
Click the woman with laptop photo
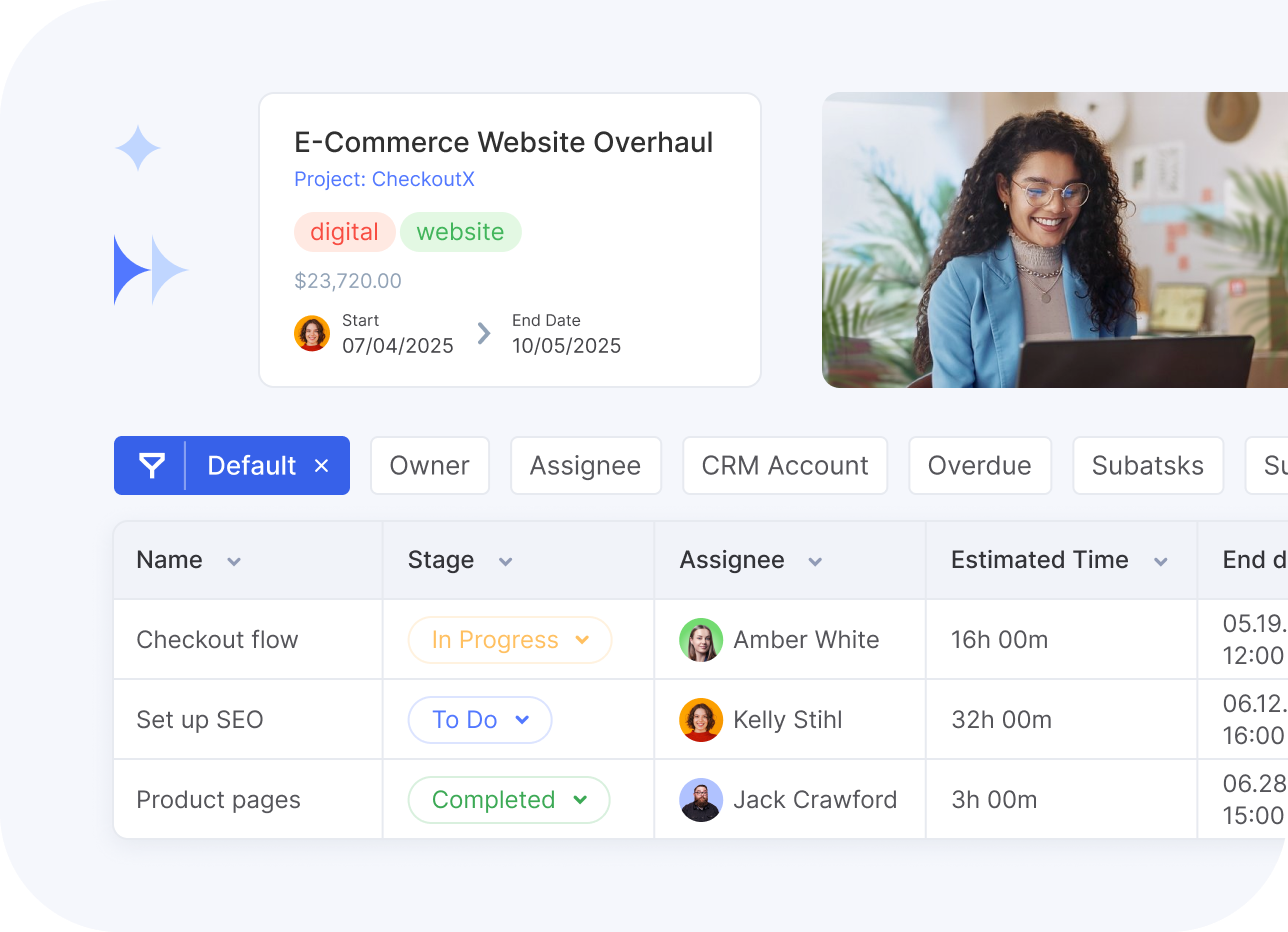pos(1054,240)
